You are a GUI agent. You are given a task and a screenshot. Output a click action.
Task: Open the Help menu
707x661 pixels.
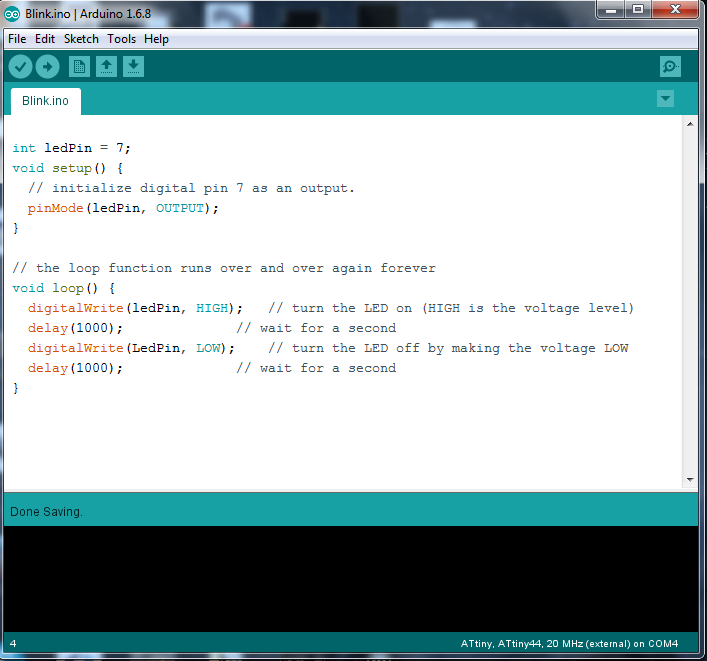(156, 39)
